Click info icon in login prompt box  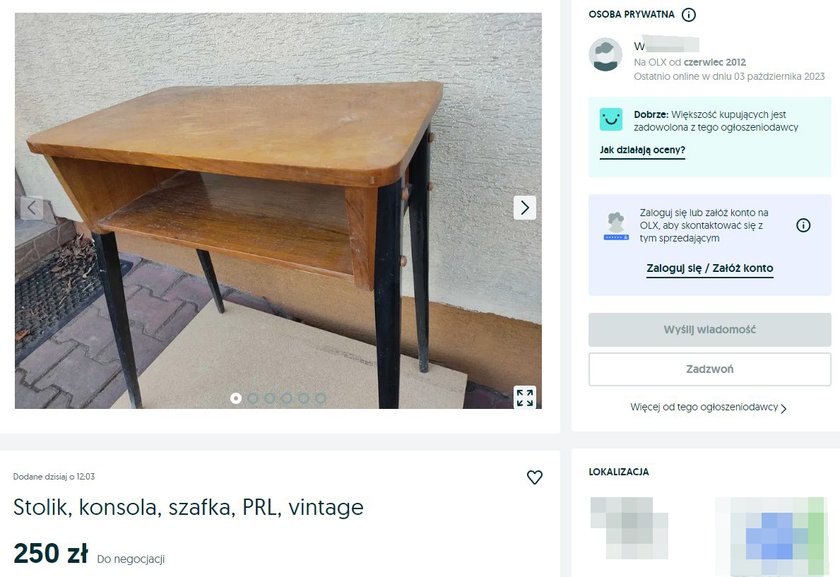[803, 225]
